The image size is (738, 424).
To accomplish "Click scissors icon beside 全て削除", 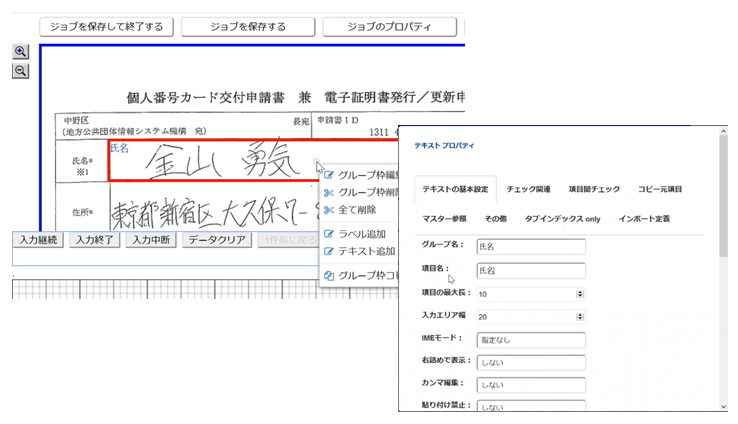I will point(329,210).
